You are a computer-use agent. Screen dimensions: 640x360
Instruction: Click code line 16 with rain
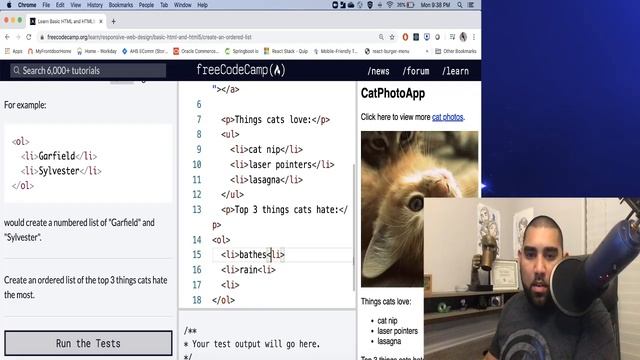248,270
